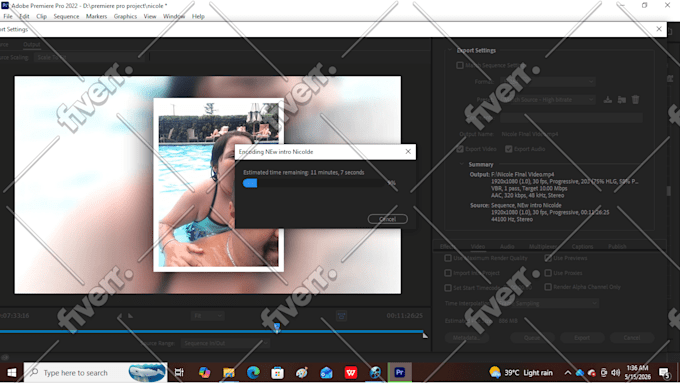680x383 pixels.
Task: Click the blue preview timeline bar
Action: 211,331
